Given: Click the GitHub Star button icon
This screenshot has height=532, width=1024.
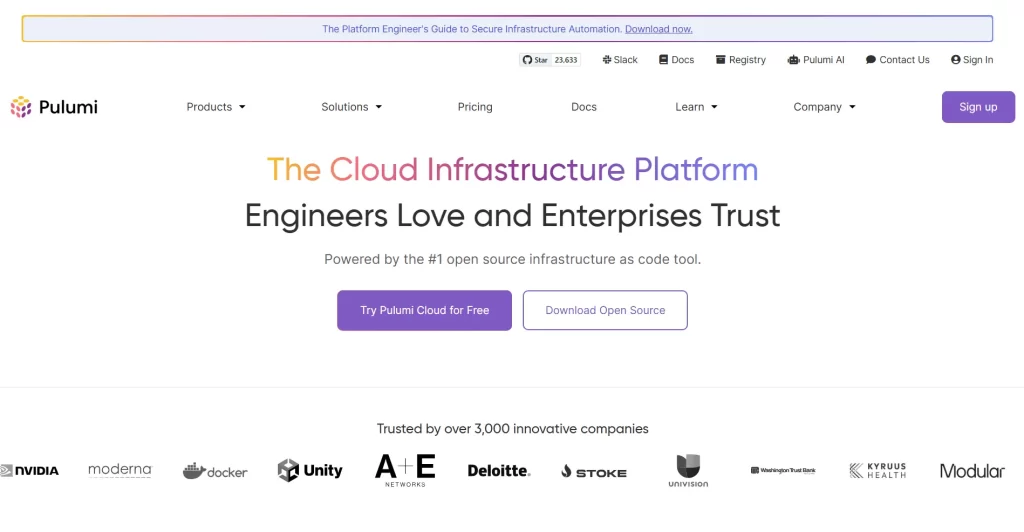Looking at the screenshot, I should 527,60.
